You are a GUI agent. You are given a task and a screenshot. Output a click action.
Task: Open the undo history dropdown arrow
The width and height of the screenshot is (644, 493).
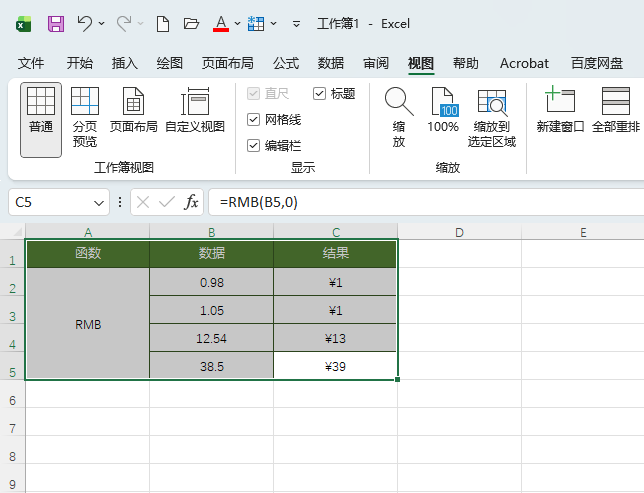pos(101,24)
